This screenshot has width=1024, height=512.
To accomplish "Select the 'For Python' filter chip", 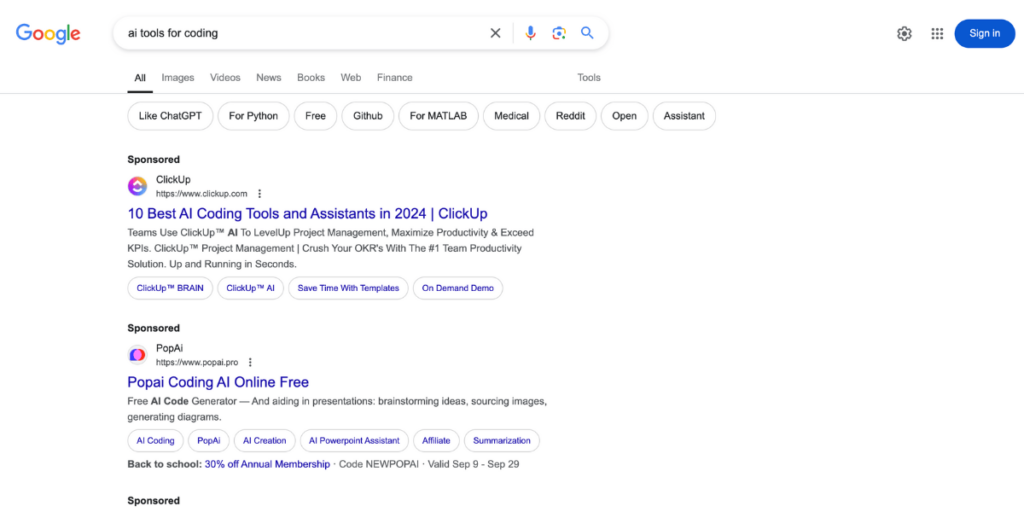I will tap(253, 116).
